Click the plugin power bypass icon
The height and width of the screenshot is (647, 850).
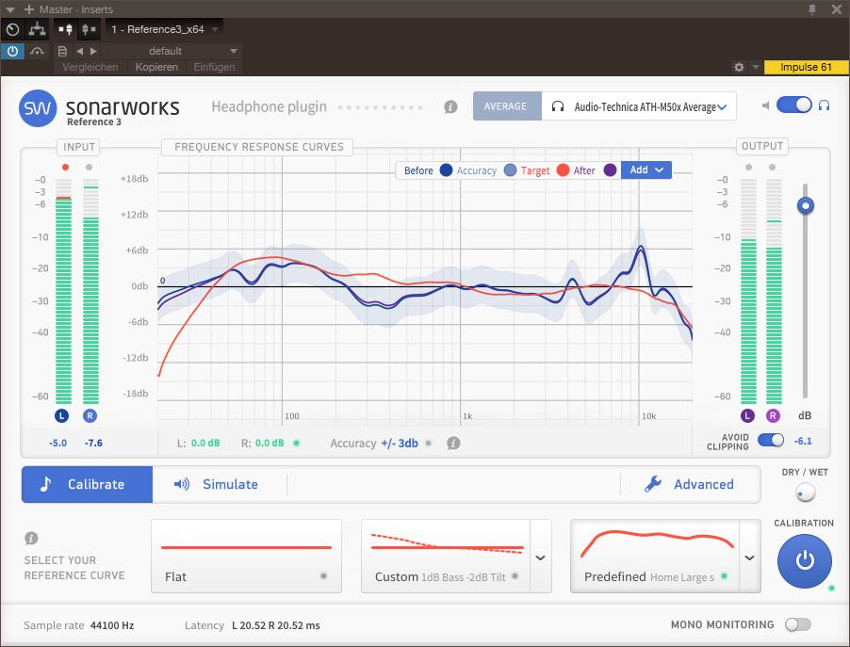12,51
